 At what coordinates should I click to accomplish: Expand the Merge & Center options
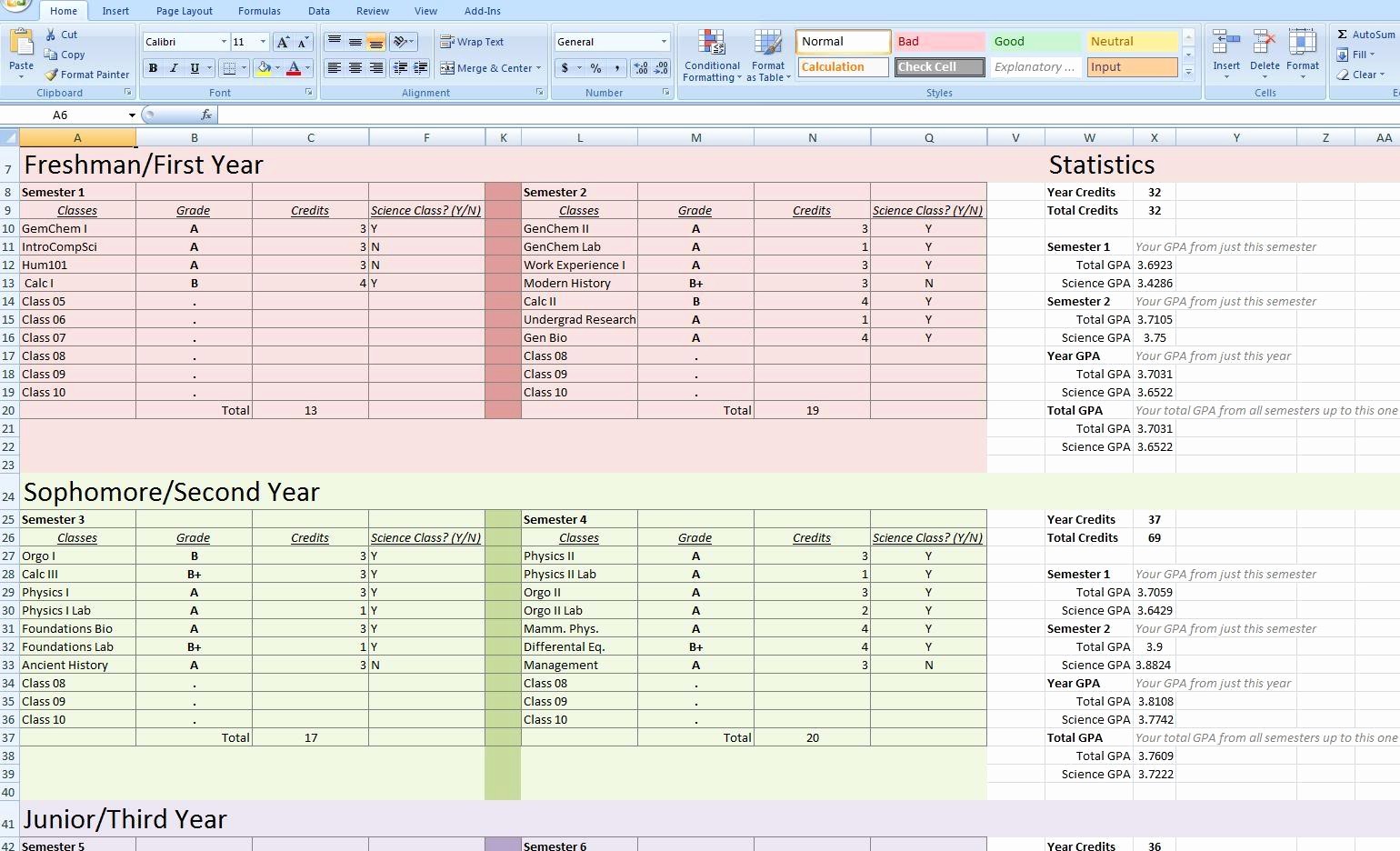[536, 67]
